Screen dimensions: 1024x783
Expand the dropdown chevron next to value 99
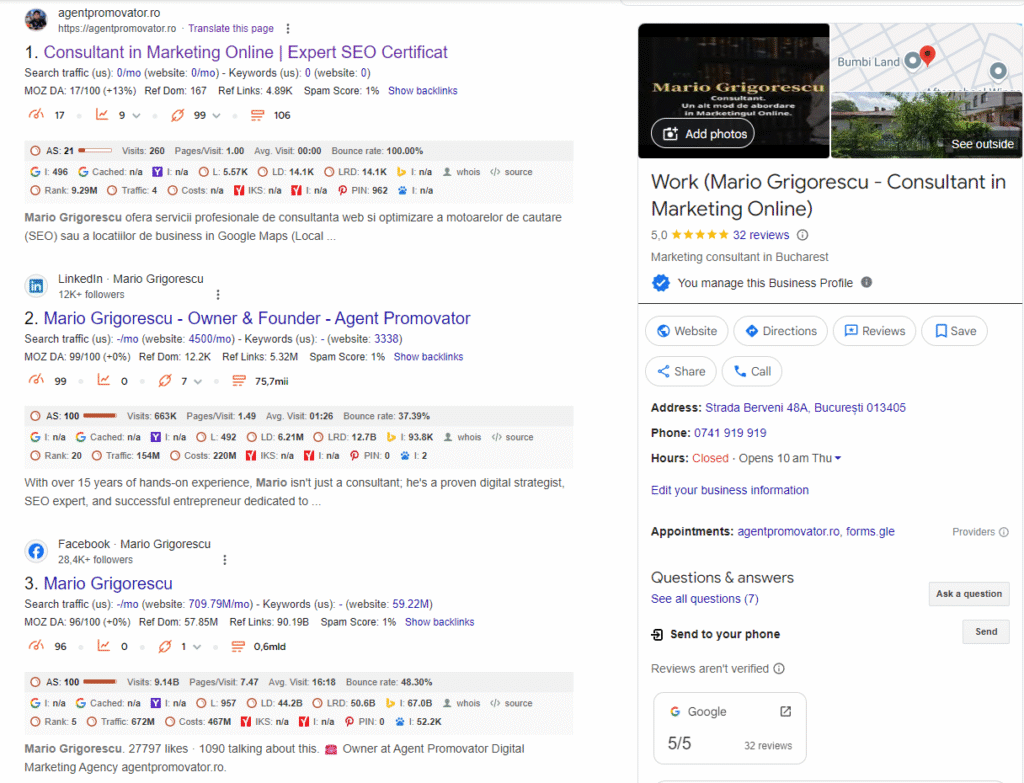click(x=216, y=116)
